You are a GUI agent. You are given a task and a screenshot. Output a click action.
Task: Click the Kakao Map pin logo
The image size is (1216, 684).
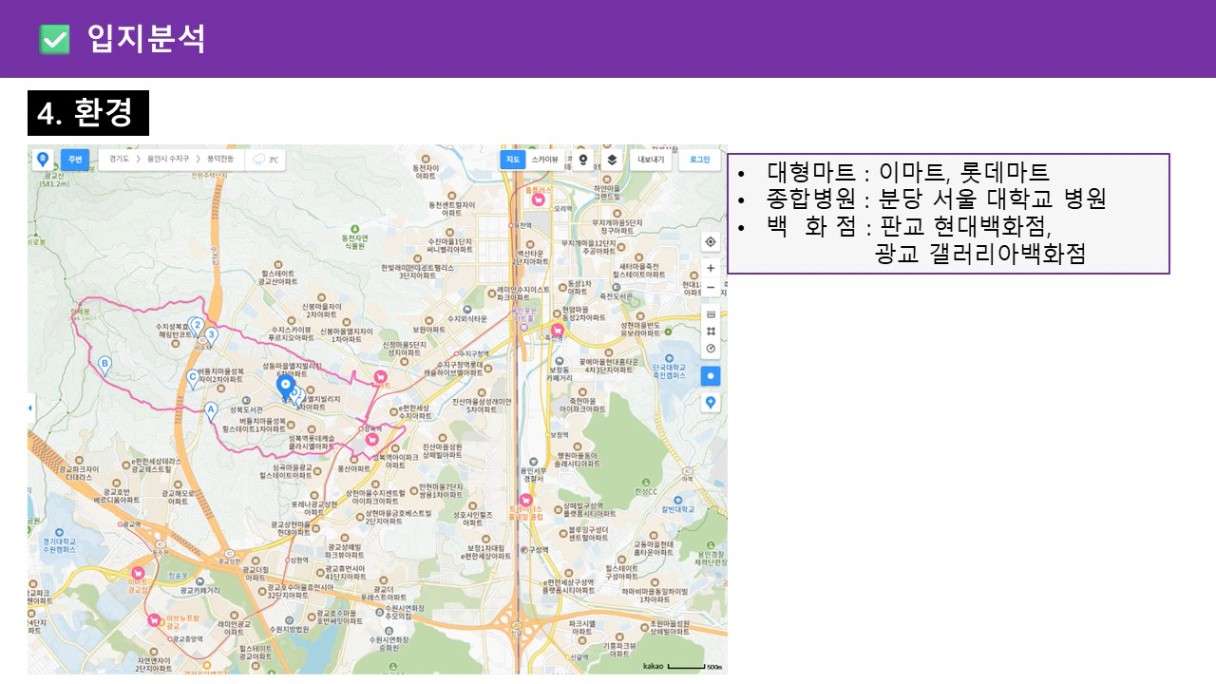click(x=43, y=159)
